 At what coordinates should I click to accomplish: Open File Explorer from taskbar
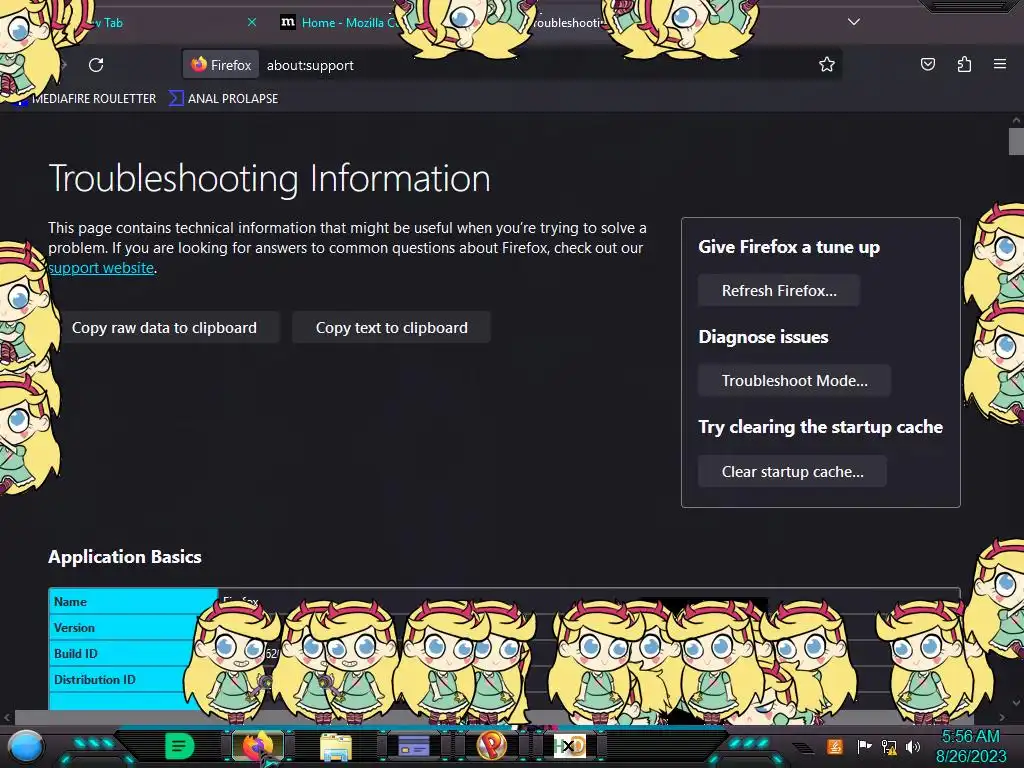tap(336, 746)
